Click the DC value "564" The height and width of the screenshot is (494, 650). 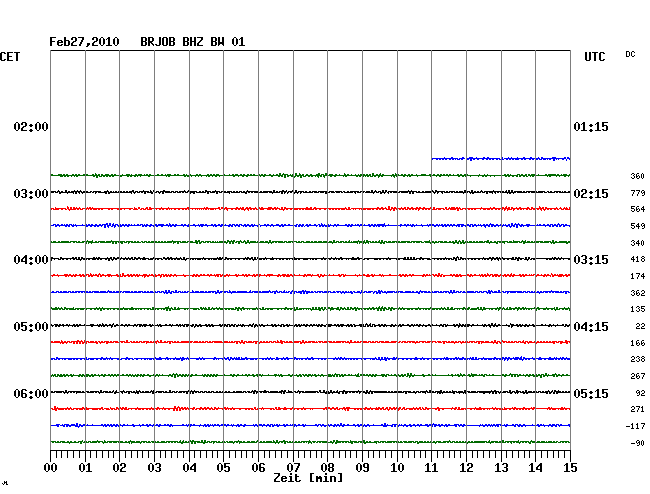pyautogui.click(x=638, y=209)
